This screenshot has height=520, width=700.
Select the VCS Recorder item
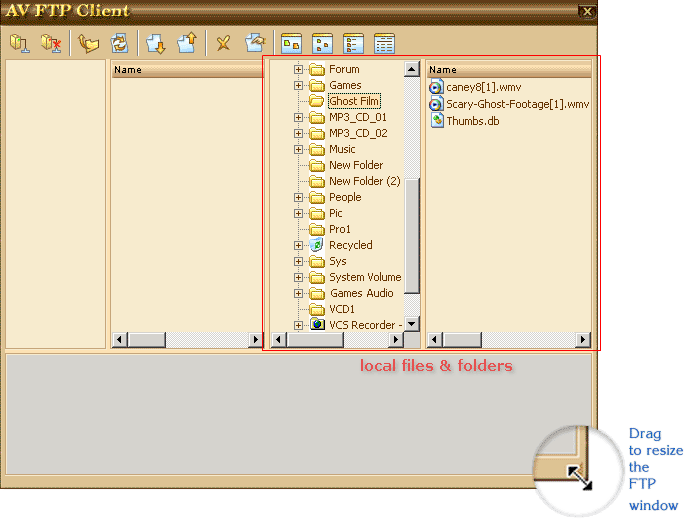(365, 325)
